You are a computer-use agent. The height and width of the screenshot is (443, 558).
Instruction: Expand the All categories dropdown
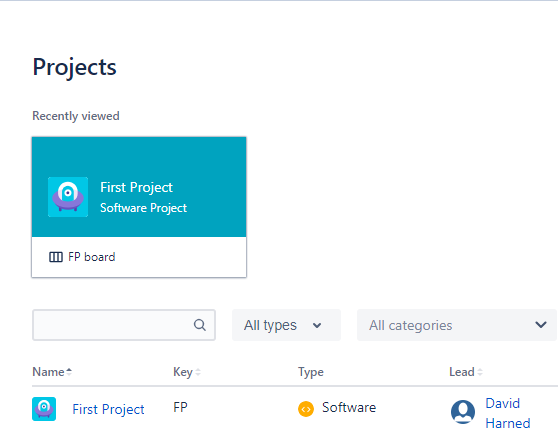[457, 325]
